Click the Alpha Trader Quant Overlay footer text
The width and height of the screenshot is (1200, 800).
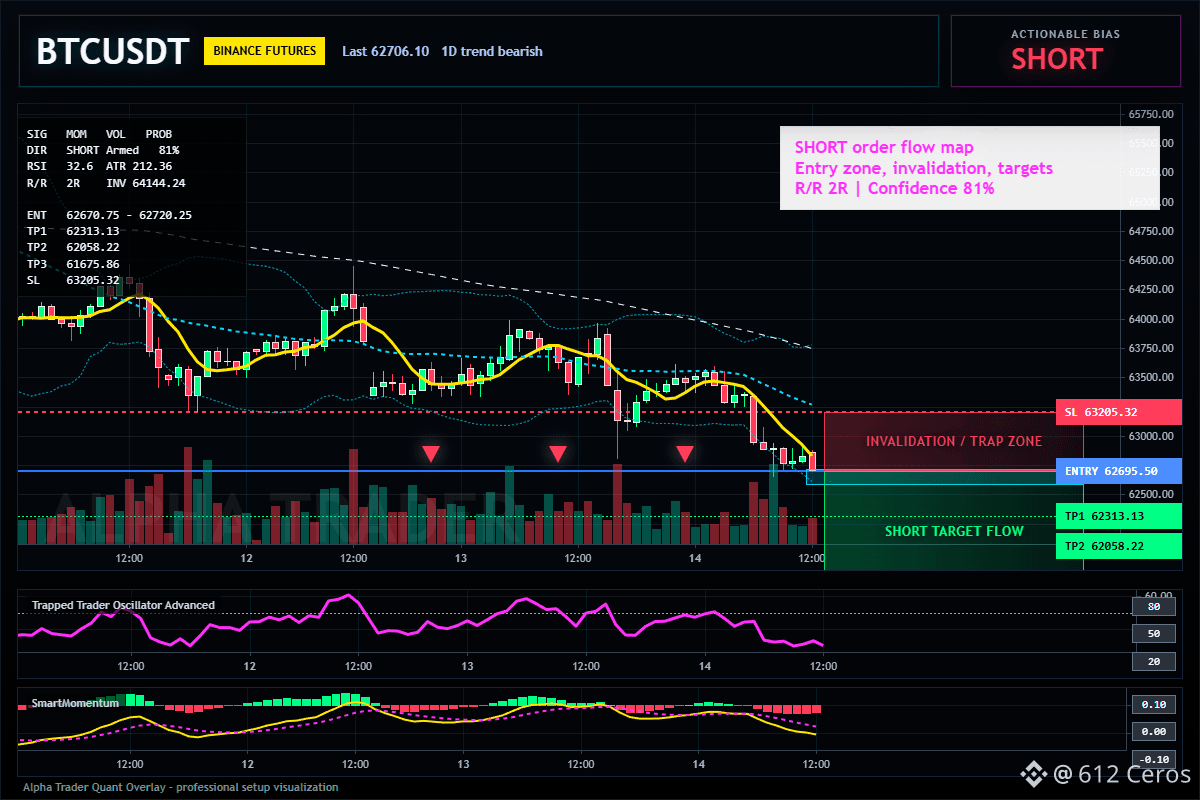pos(181,787)
